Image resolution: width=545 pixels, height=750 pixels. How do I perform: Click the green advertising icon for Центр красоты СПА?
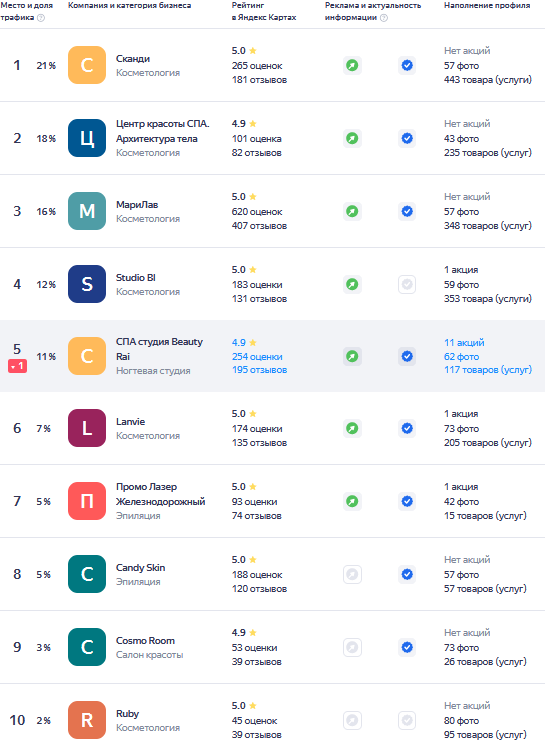(x=352, y=139)
